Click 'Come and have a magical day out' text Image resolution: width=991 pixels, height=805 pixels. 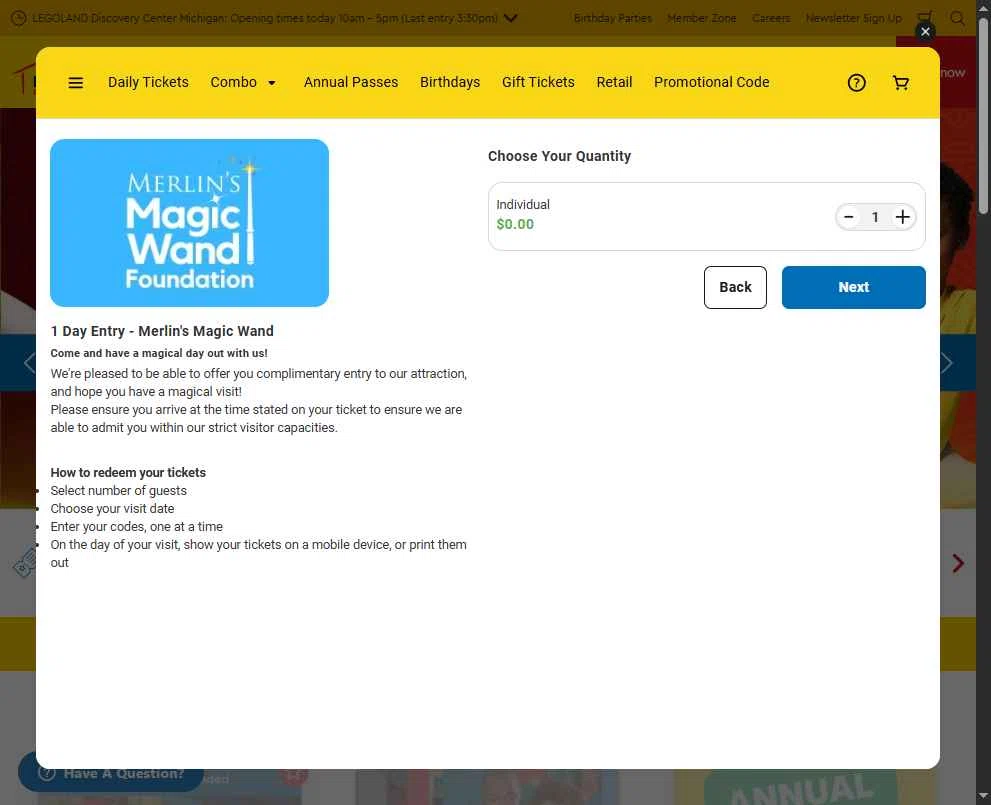pyautogui.click(x=159, y=353)
